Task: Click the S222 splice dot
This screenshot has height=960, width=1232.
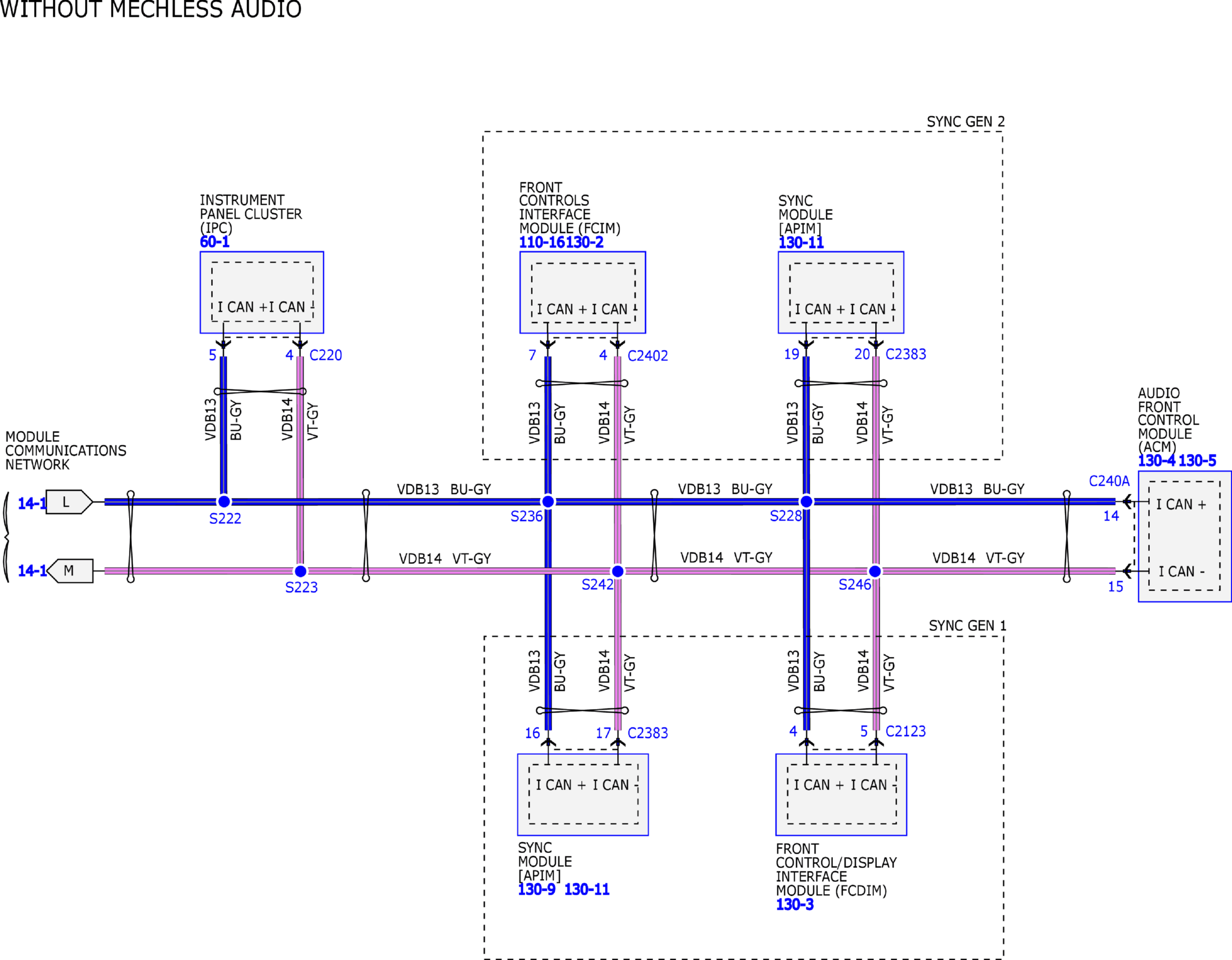Action: tap(224, 501)
